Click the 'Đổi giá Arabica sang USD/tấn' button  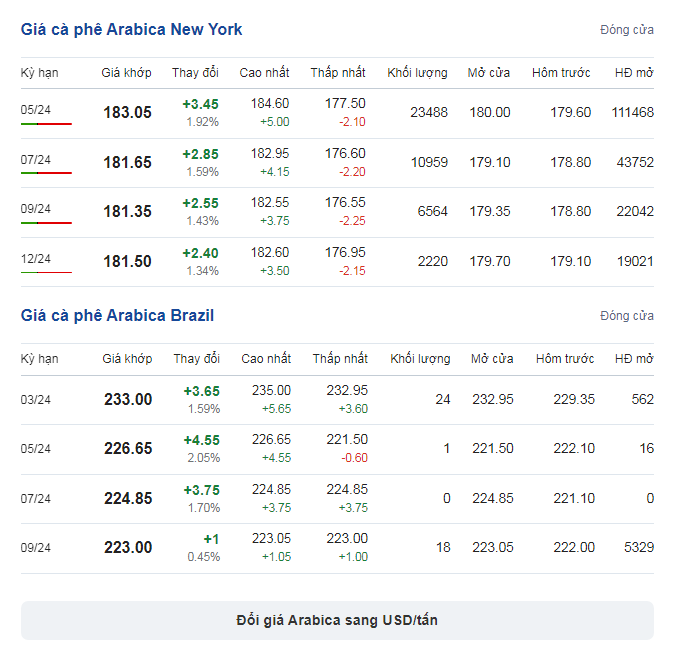click(337, 620)
